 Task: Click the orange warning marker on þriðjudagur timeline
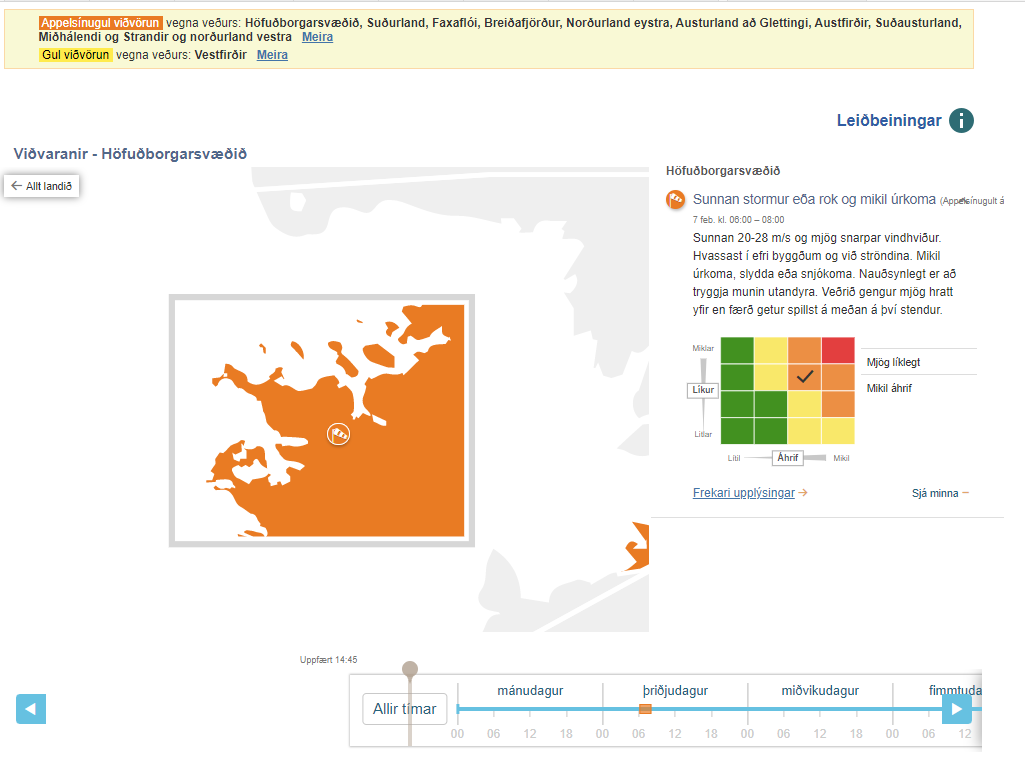tap(645, 709)
